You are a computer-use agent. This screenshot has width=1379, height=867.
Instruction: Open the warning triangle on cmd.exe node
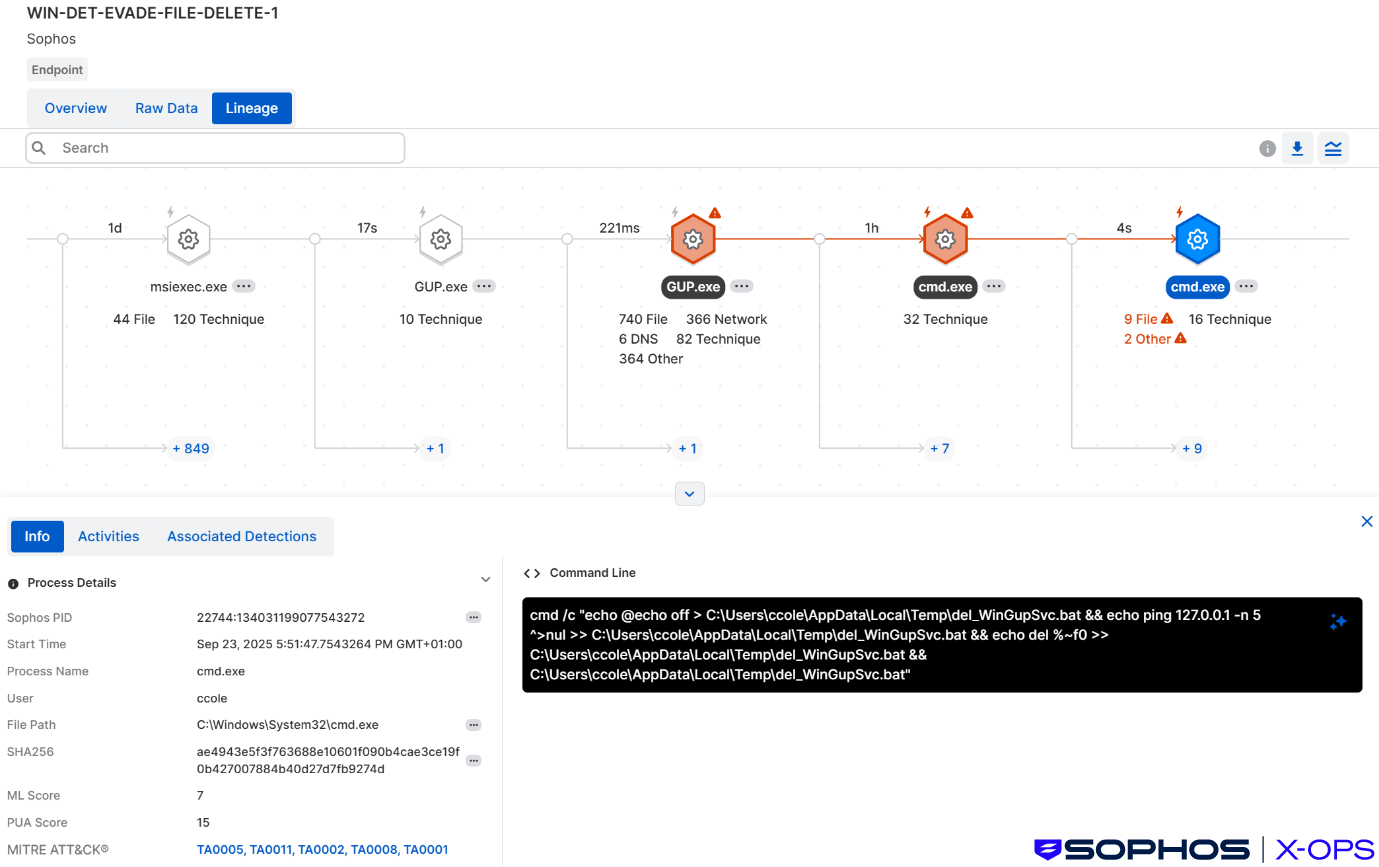(966, 212)
